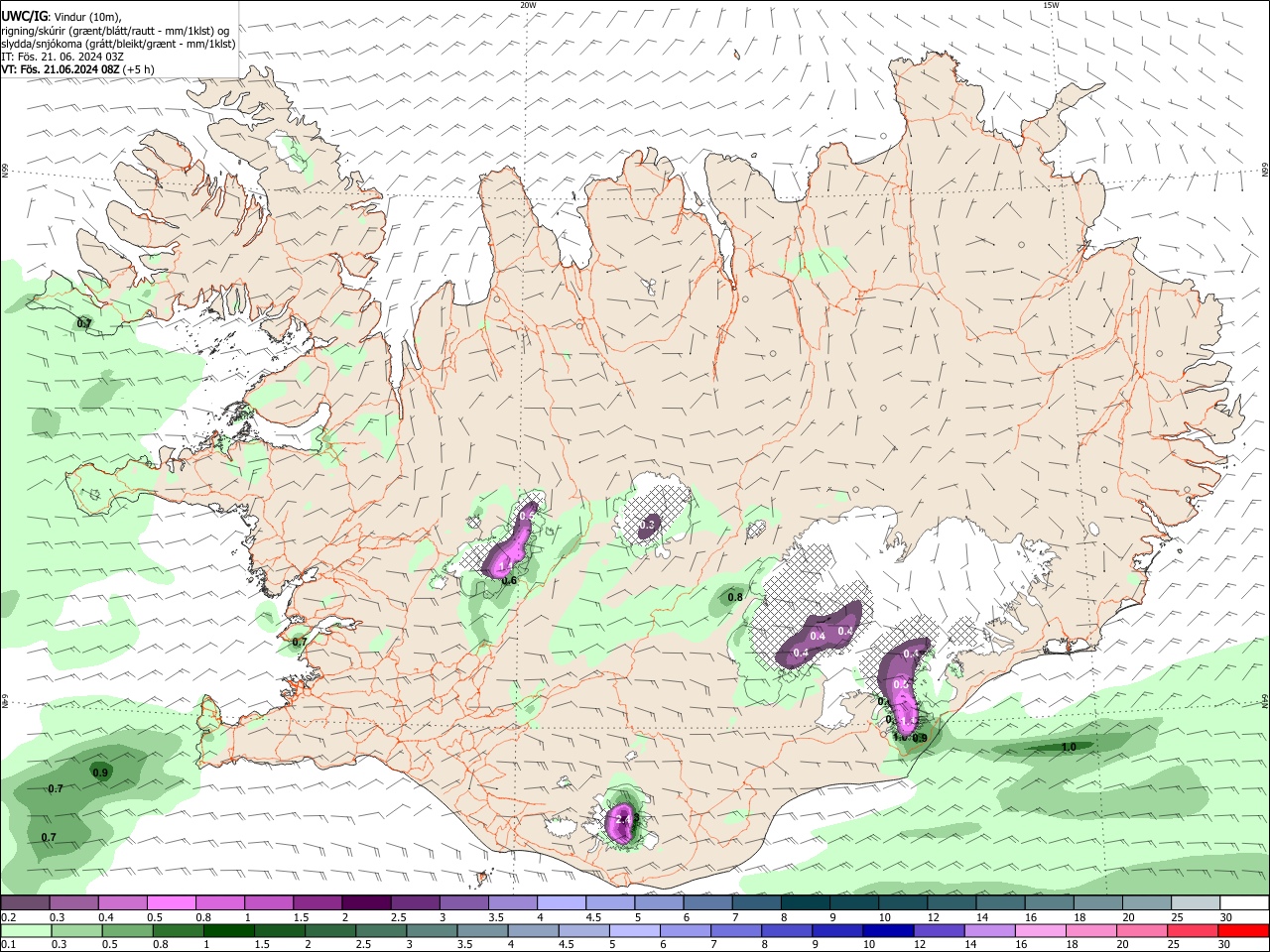Click the 0.9 value in the southwest ocean
1270x952 pixels.
[100, 773]
